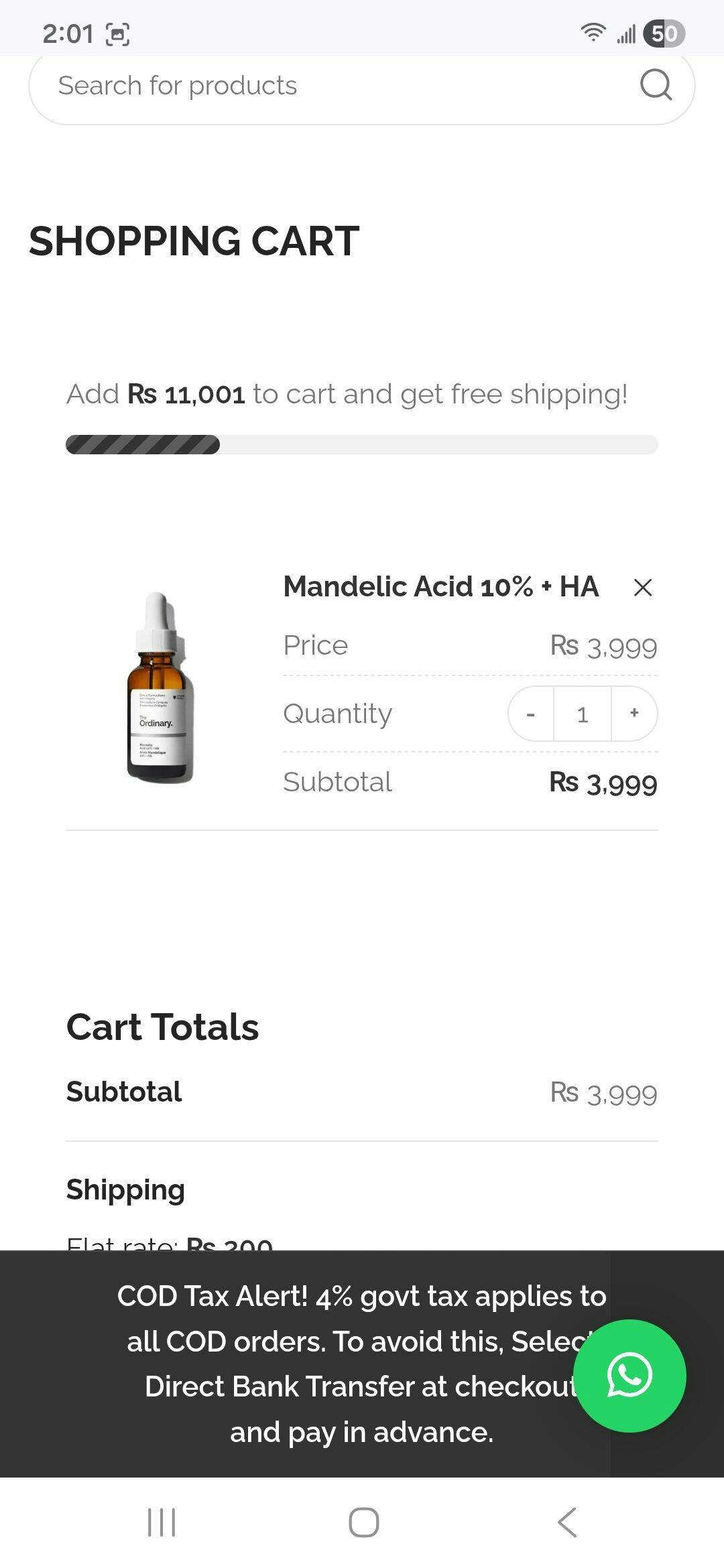
Task: Tap Android home navigation button
Action: [363, 1522]
